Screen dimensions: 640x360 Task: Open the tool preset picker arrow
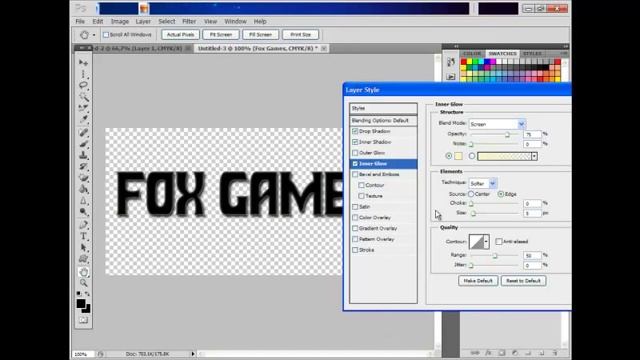tap(94, 35)
